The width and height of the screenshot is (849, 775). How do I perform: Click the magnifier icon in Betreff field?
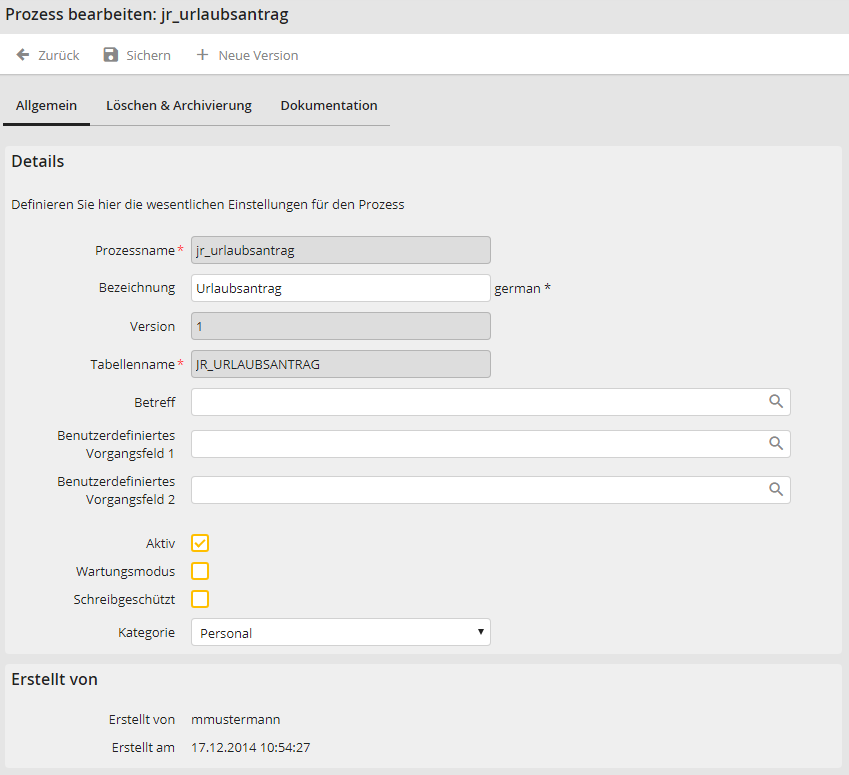click(775, 402)
